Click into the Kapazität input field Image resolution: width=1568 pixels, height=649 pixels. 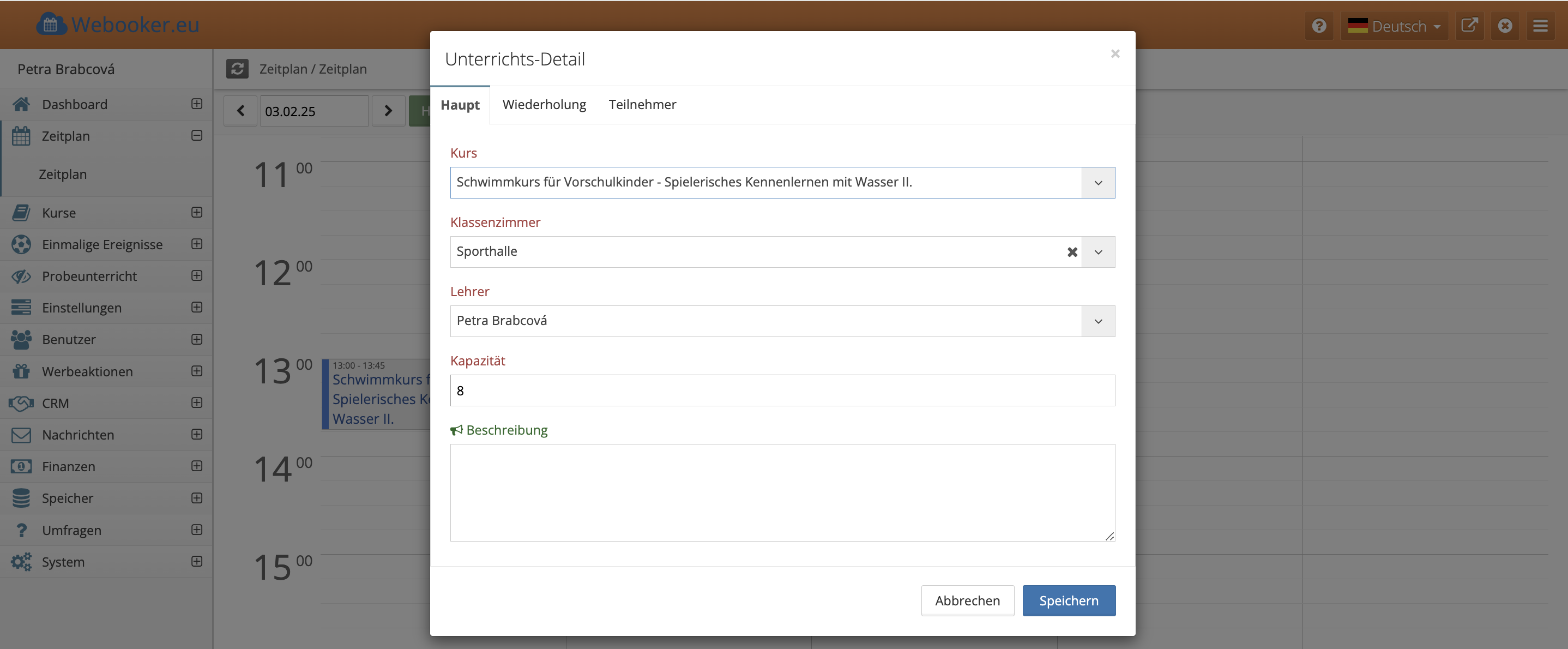782,391
